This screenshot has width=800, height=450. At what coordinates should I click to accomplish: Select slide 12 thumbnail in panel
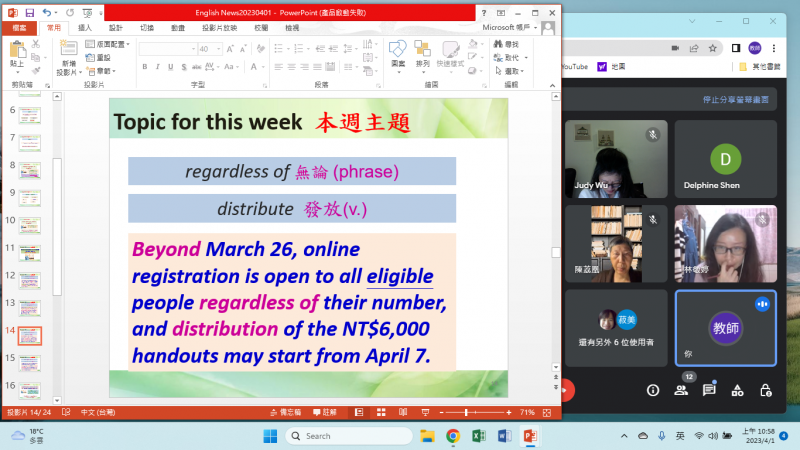(30, 280)
